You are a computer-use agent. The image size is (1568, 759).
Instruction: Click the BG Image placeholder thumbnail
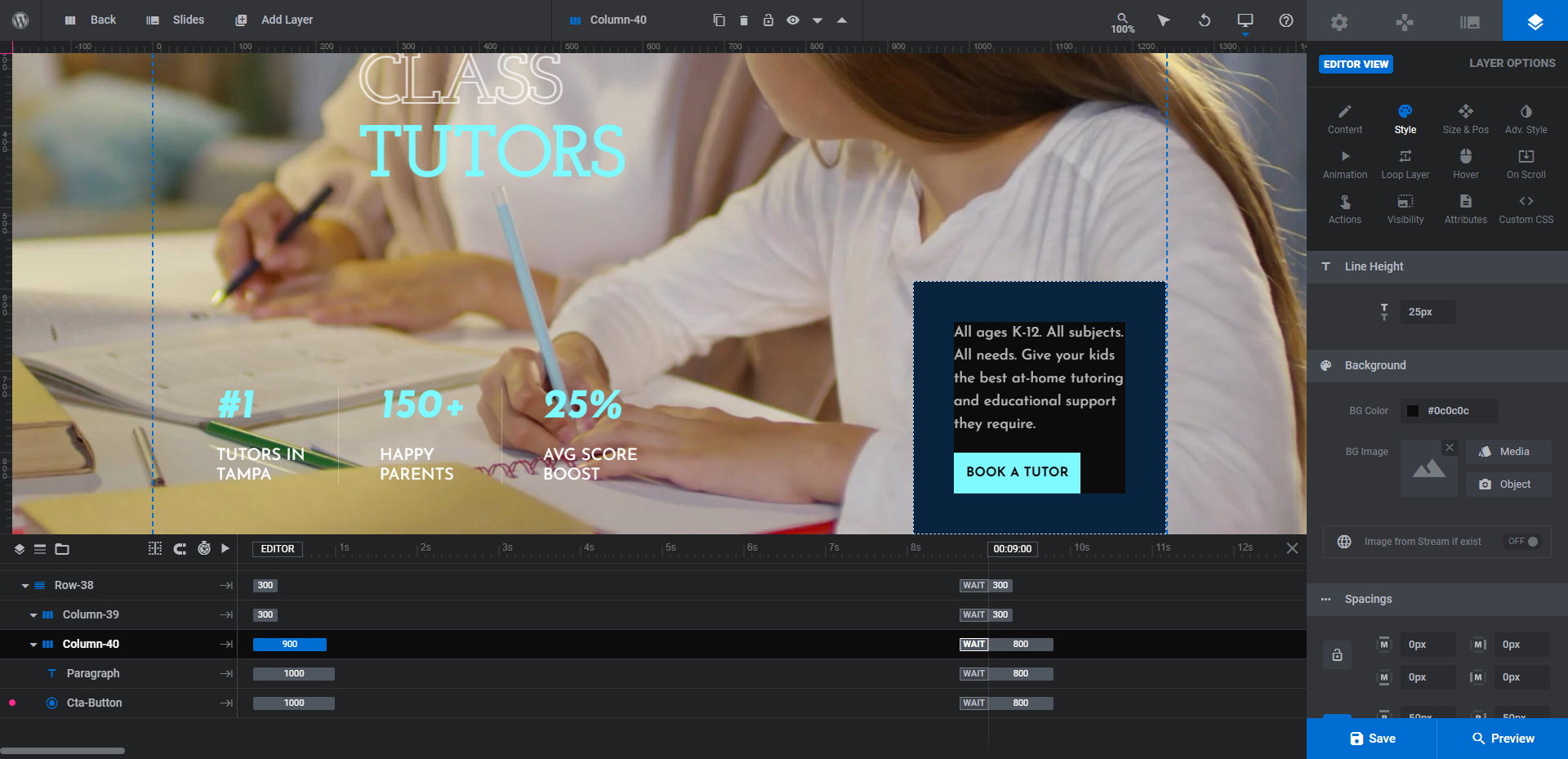coord(1429,468)
